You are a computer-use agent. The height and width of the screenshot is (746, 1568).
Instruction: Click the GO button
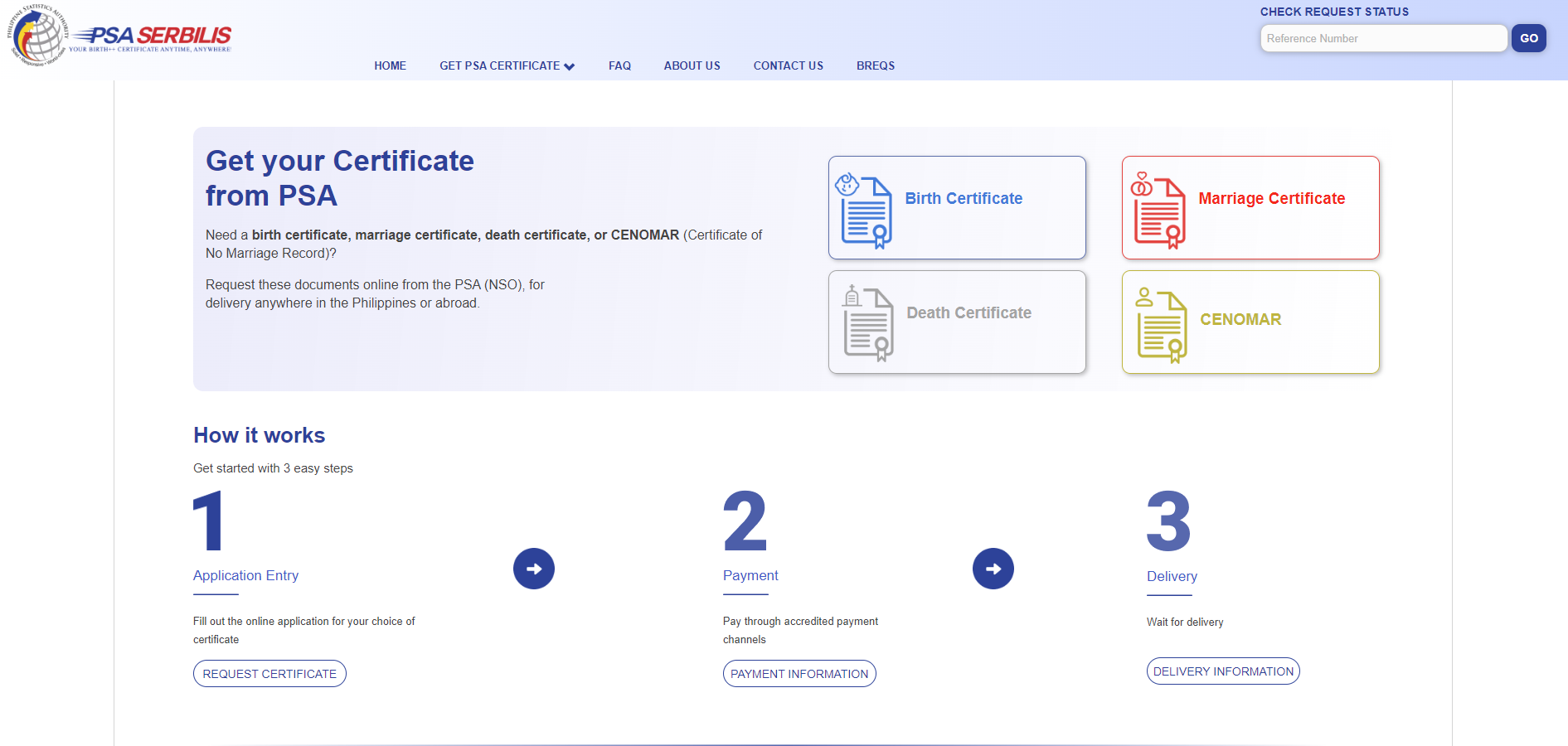pos(1528,38)
